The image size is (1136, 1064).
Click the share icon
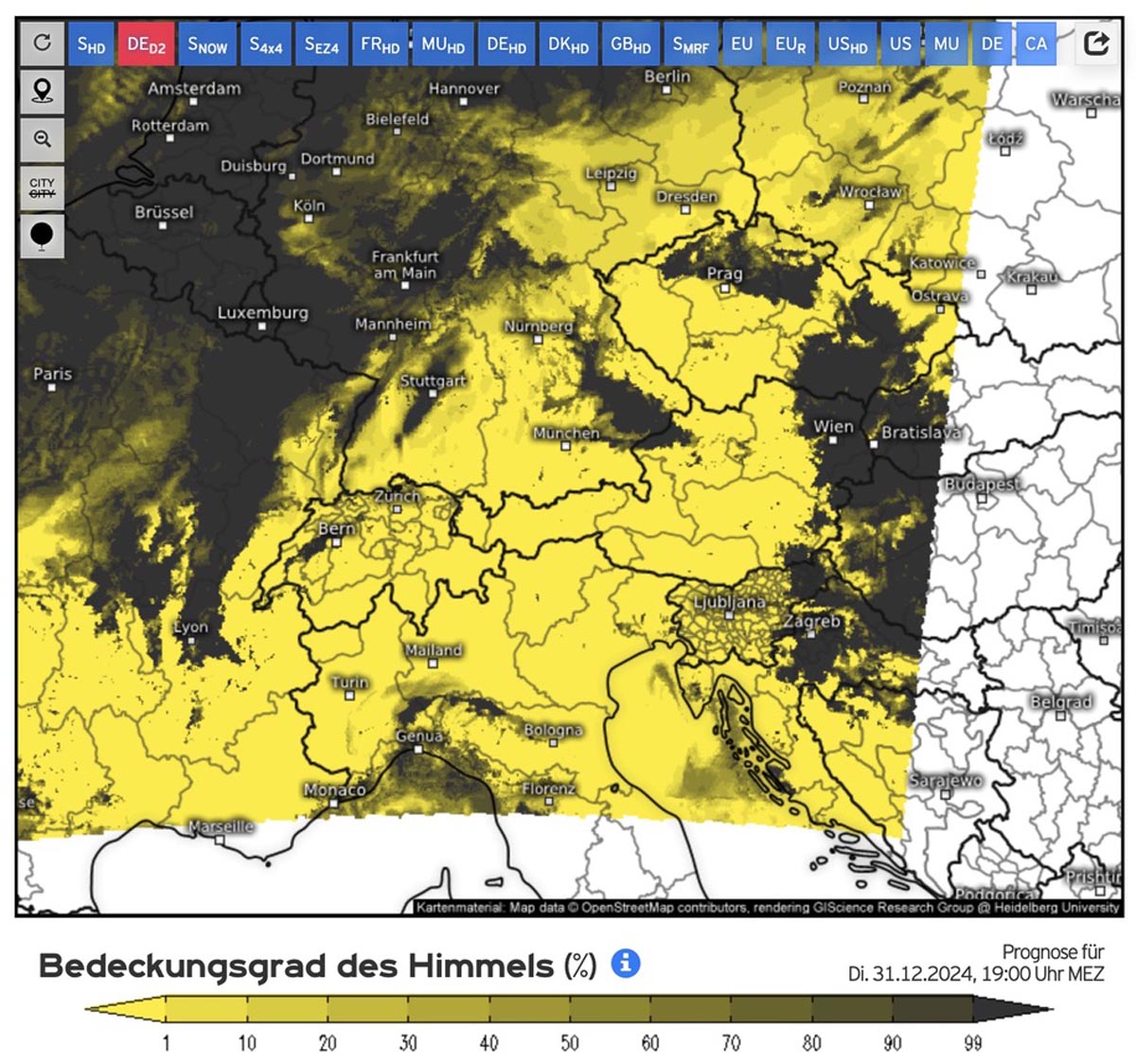click(1096, 44)
